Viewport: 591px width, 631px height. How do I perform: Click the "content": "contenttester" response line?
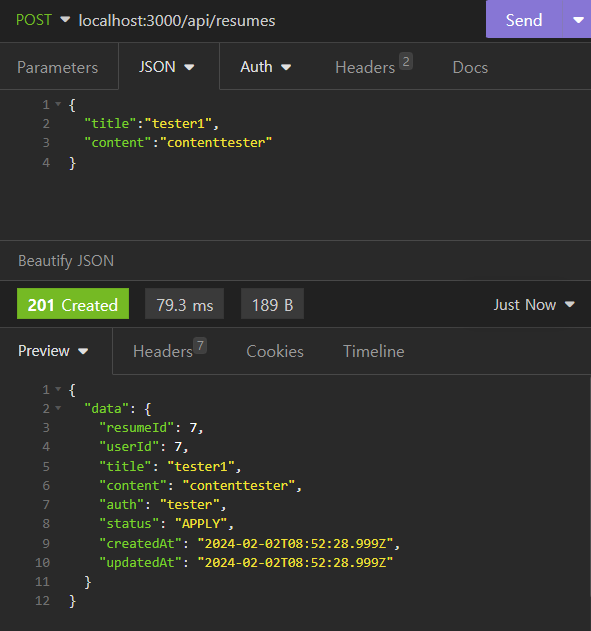[x=200, y=486]
